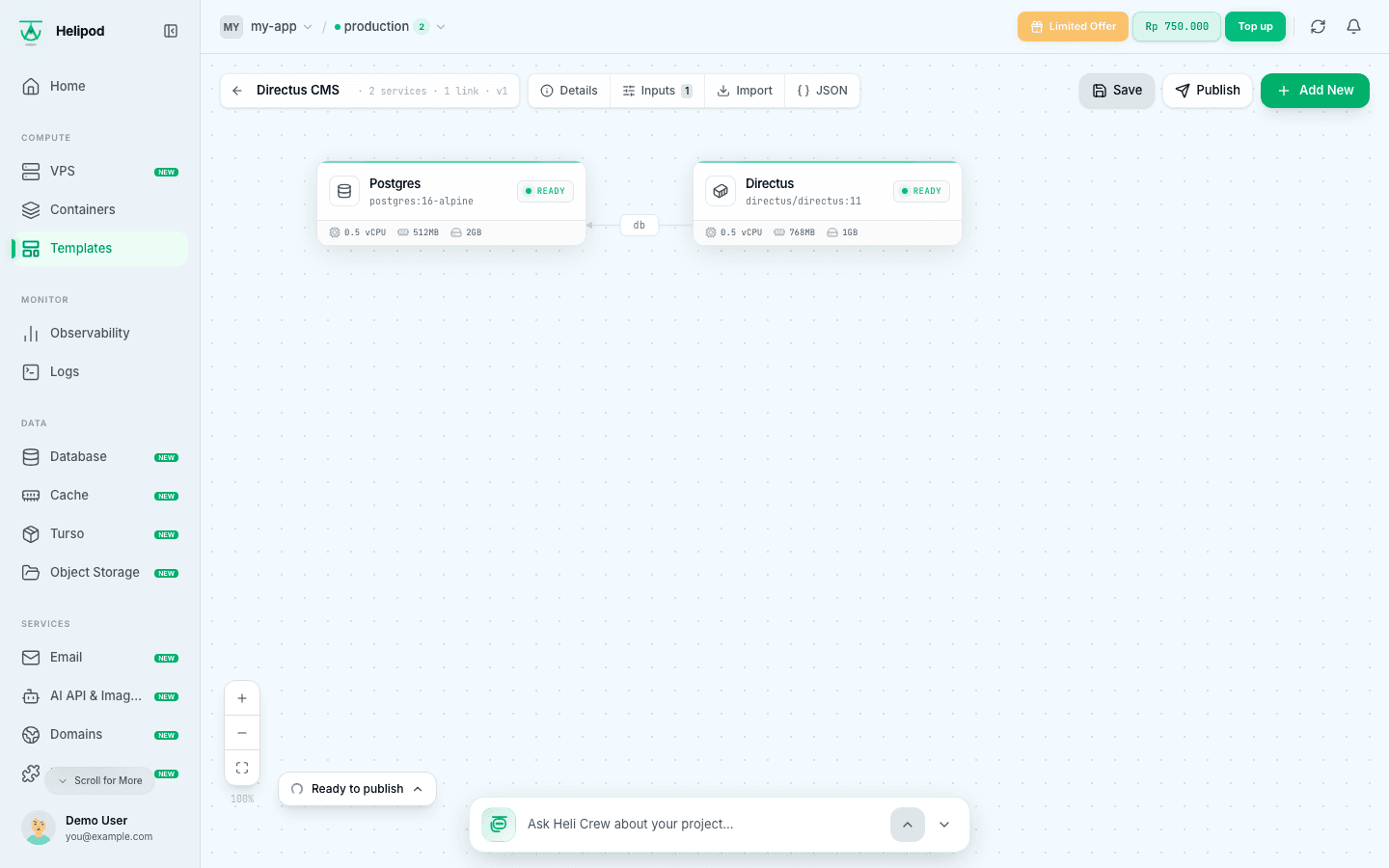The height and width of the screenshot is (868, 1389).
Task: Click the Heli Crew chat icon
Action: point(499,825)
